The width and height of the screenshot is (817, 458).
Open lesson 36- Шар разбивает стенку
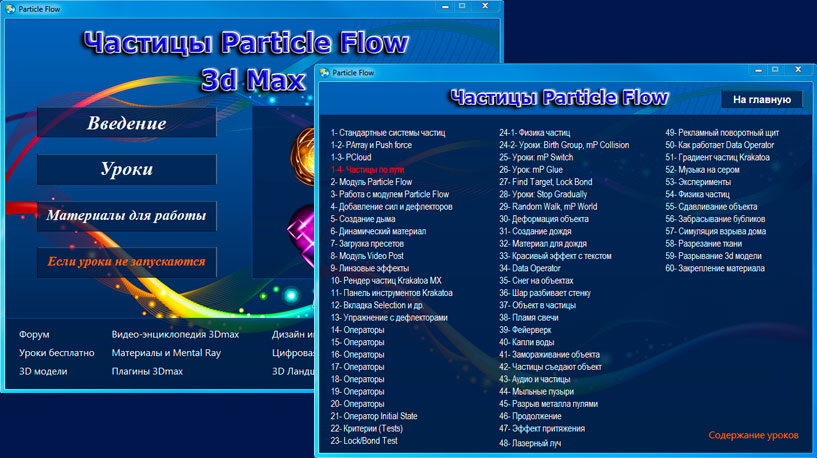point(545,293)
